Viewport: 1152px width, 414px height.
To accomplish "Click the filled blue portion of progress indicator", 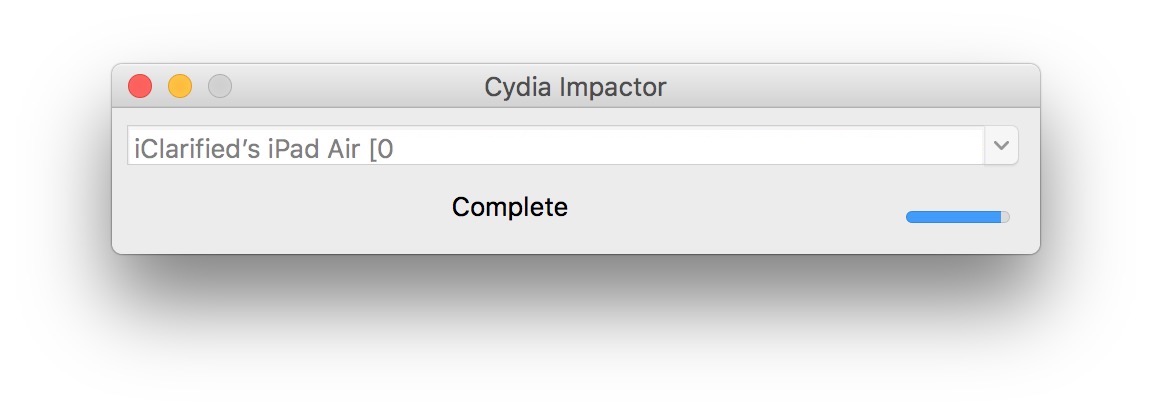I will [950, 217].
